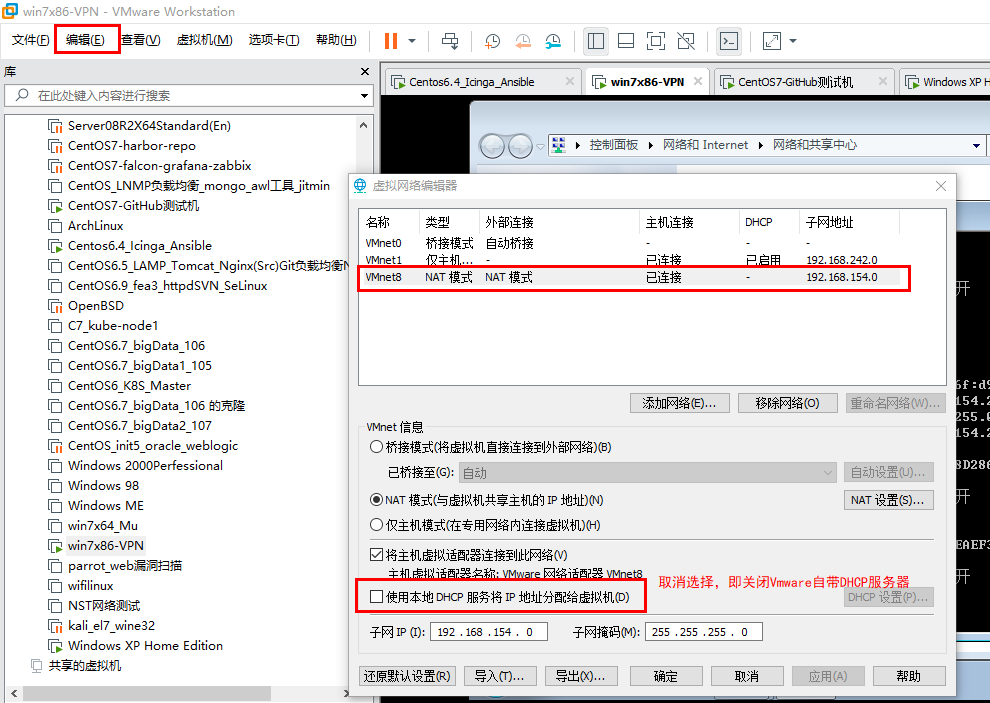Take a snapshot with the clock-plus icon
The height and width of the screenshot is (703, 990).
492,41
